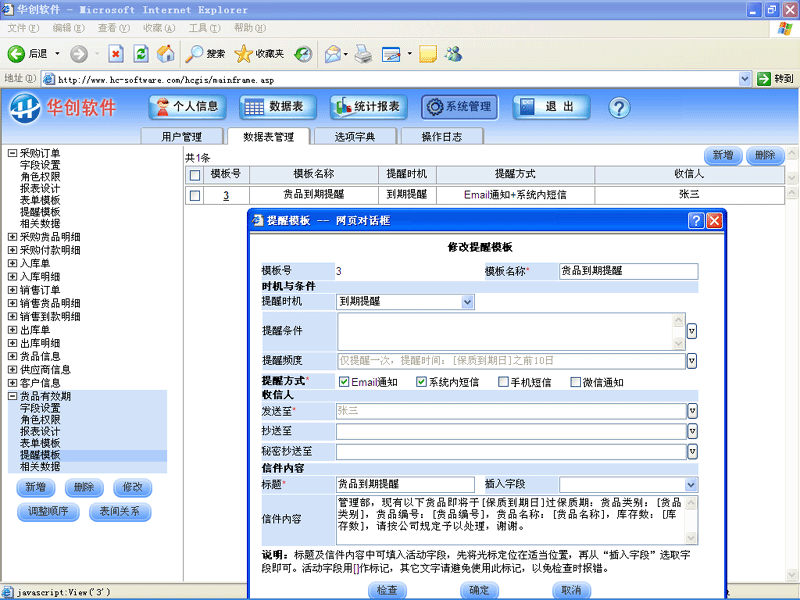This screenshot has height=600, width=800.
Task: Open 系统管理 system management icon button
Action: click(x=459, y=107)
